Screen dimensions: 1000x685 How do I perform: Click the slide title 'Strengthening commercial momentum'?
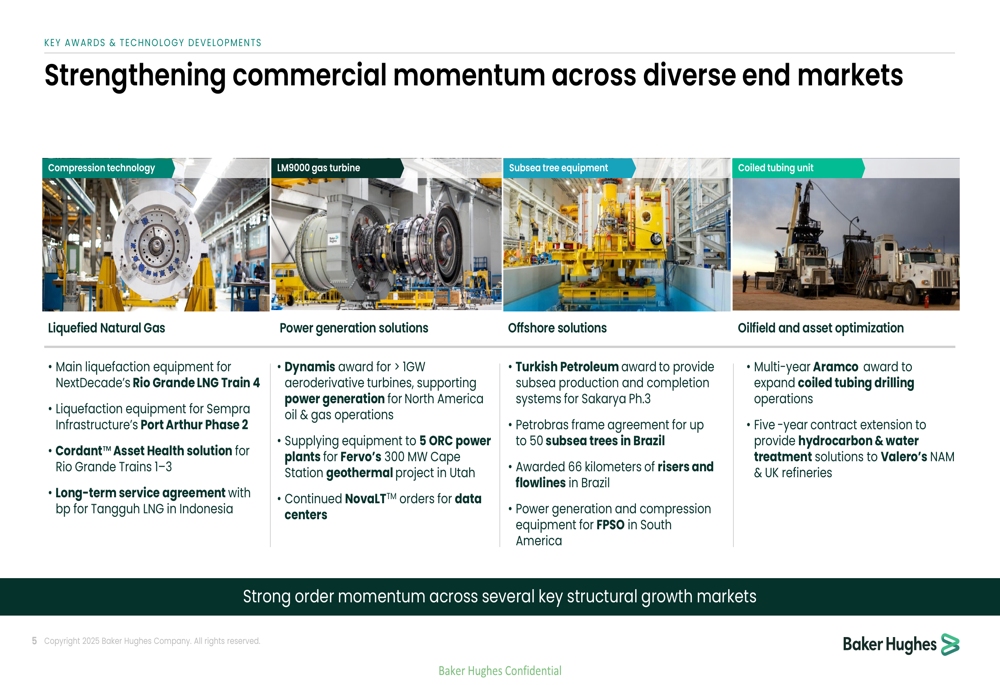tap(473, 76)
